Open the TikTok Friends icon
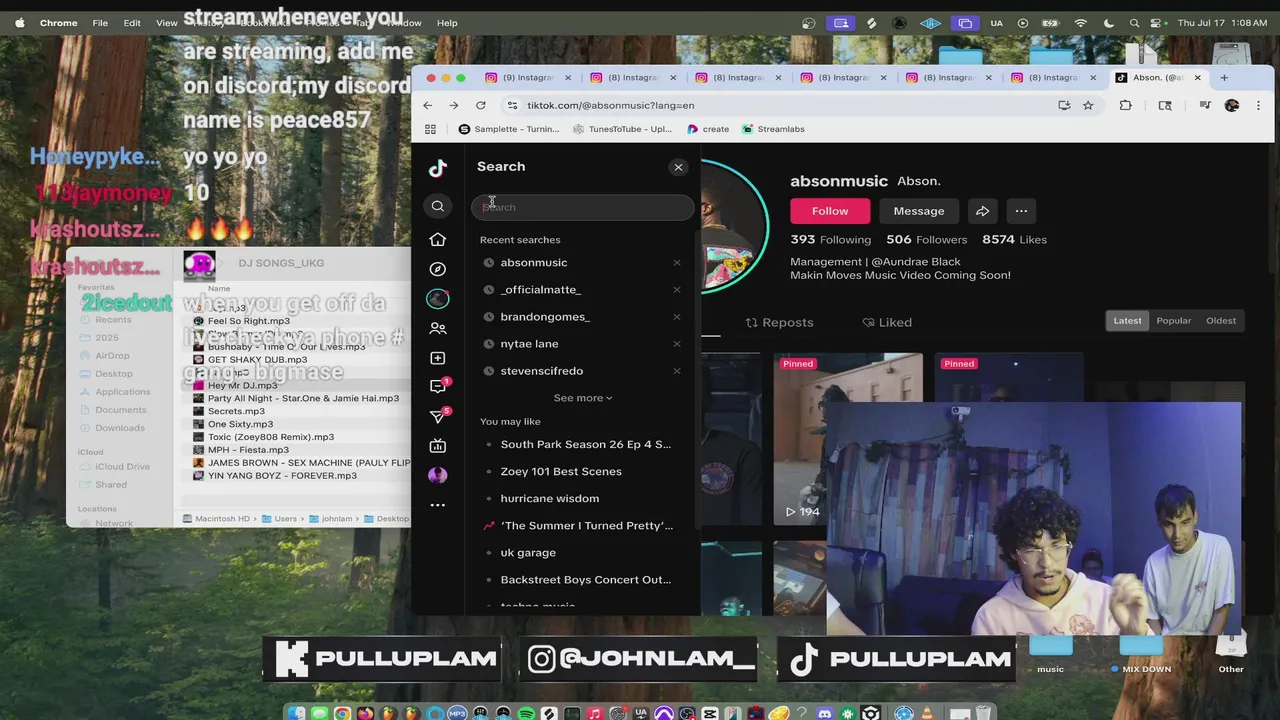This screenshot has height=720, width=1280. pos(438,328)
